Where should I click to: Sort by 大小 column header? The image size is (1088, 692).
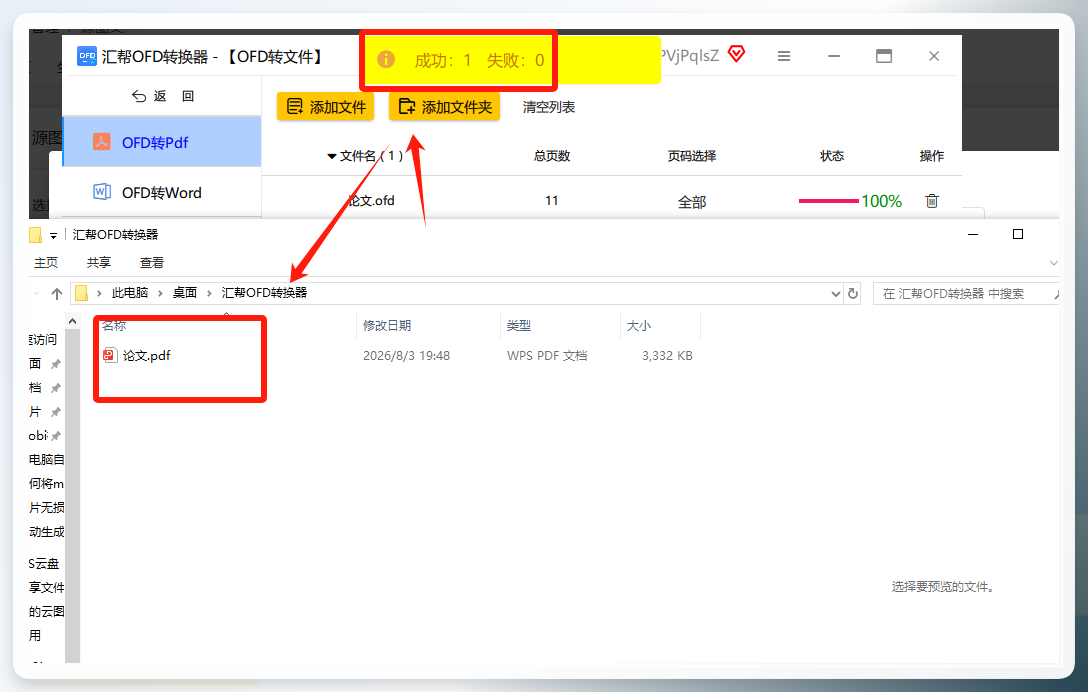639,326
